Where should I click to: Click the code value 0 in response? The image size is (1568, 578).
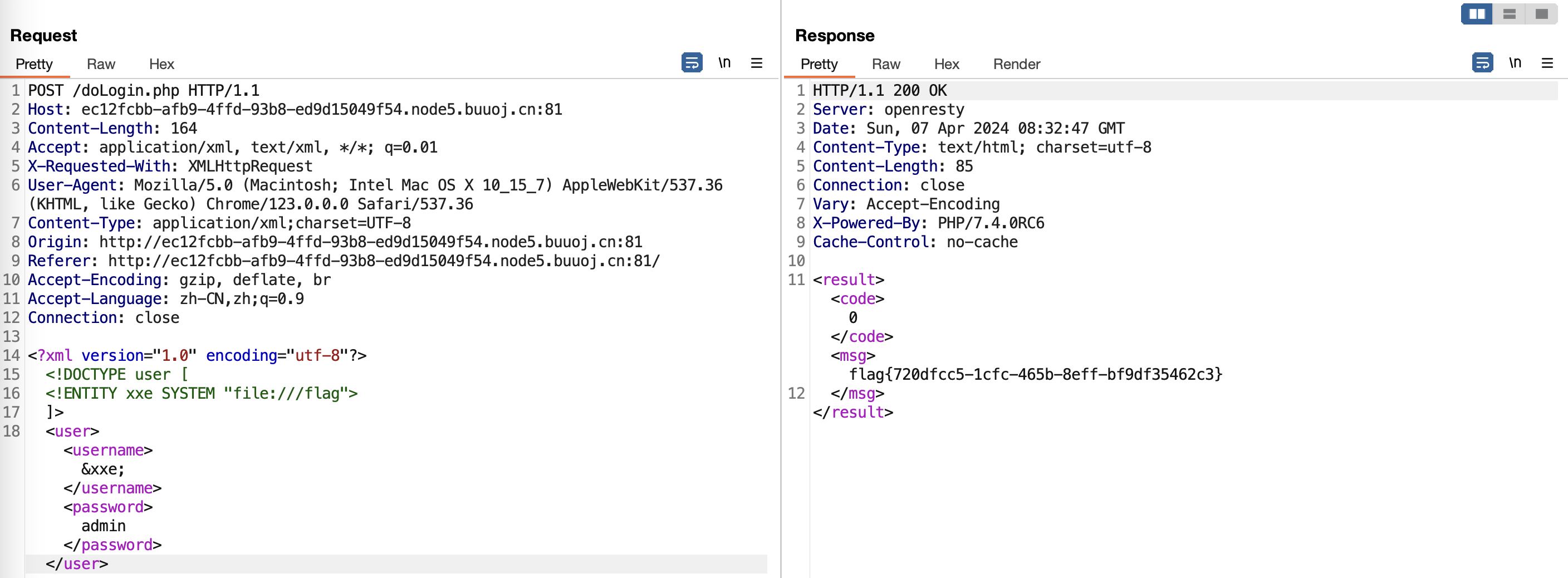click(854, 317)
